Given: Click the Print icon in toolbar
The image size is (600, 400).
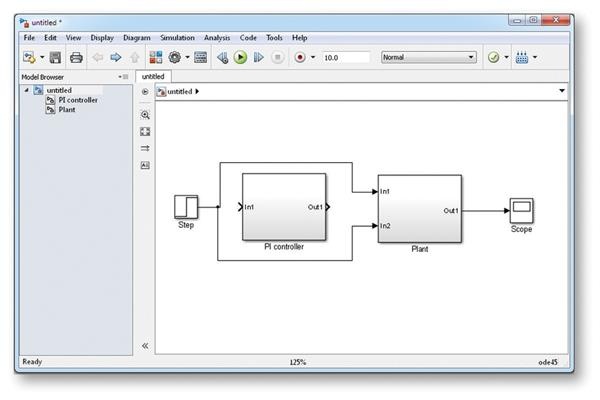Looking at the screenshot, I should pyautogui.click(x=75, y=58).
